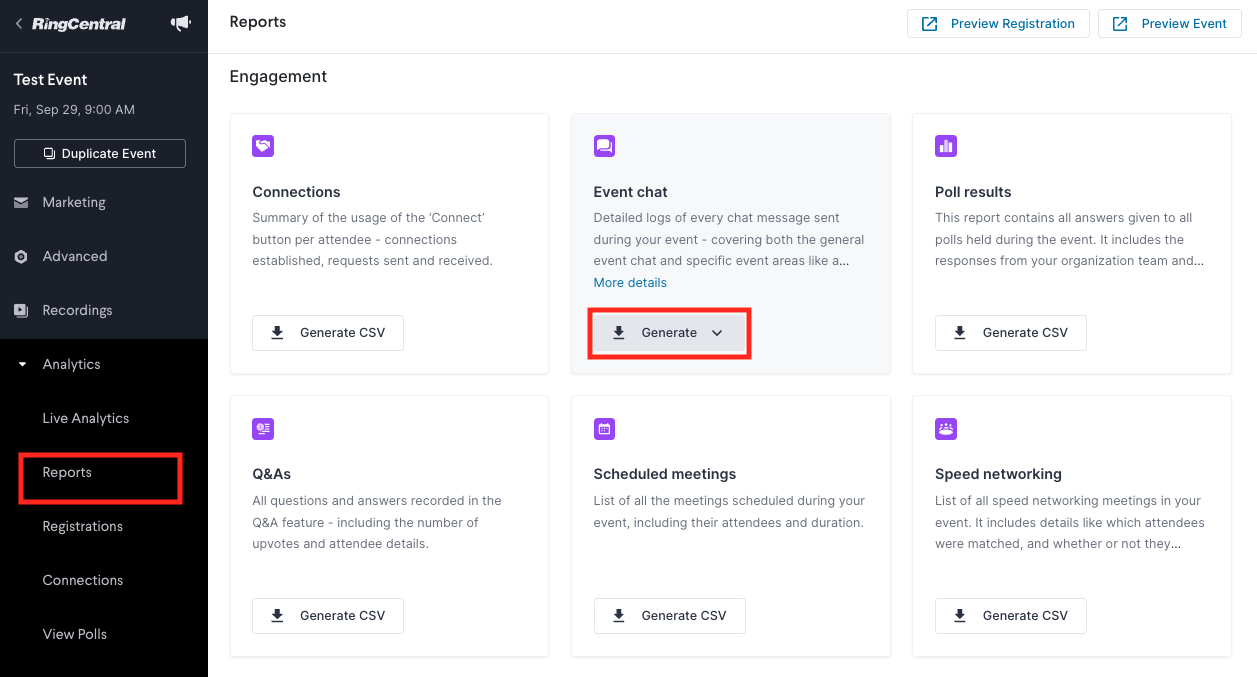The width and height of the screenshot is (1257, 677).
Task: Click Preview Registration button
Action: [998, 24]
